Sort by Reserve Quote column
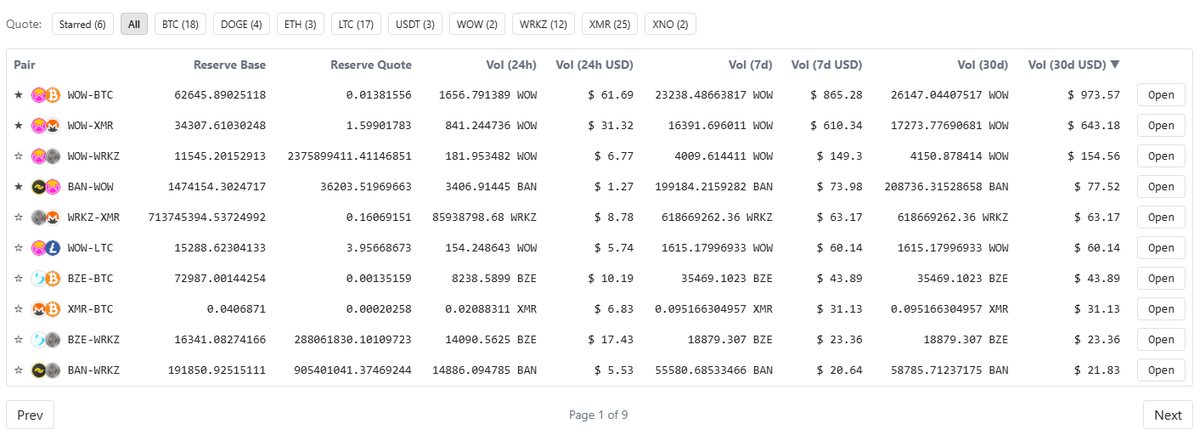The image size is (1200, 435). point(371,65)
